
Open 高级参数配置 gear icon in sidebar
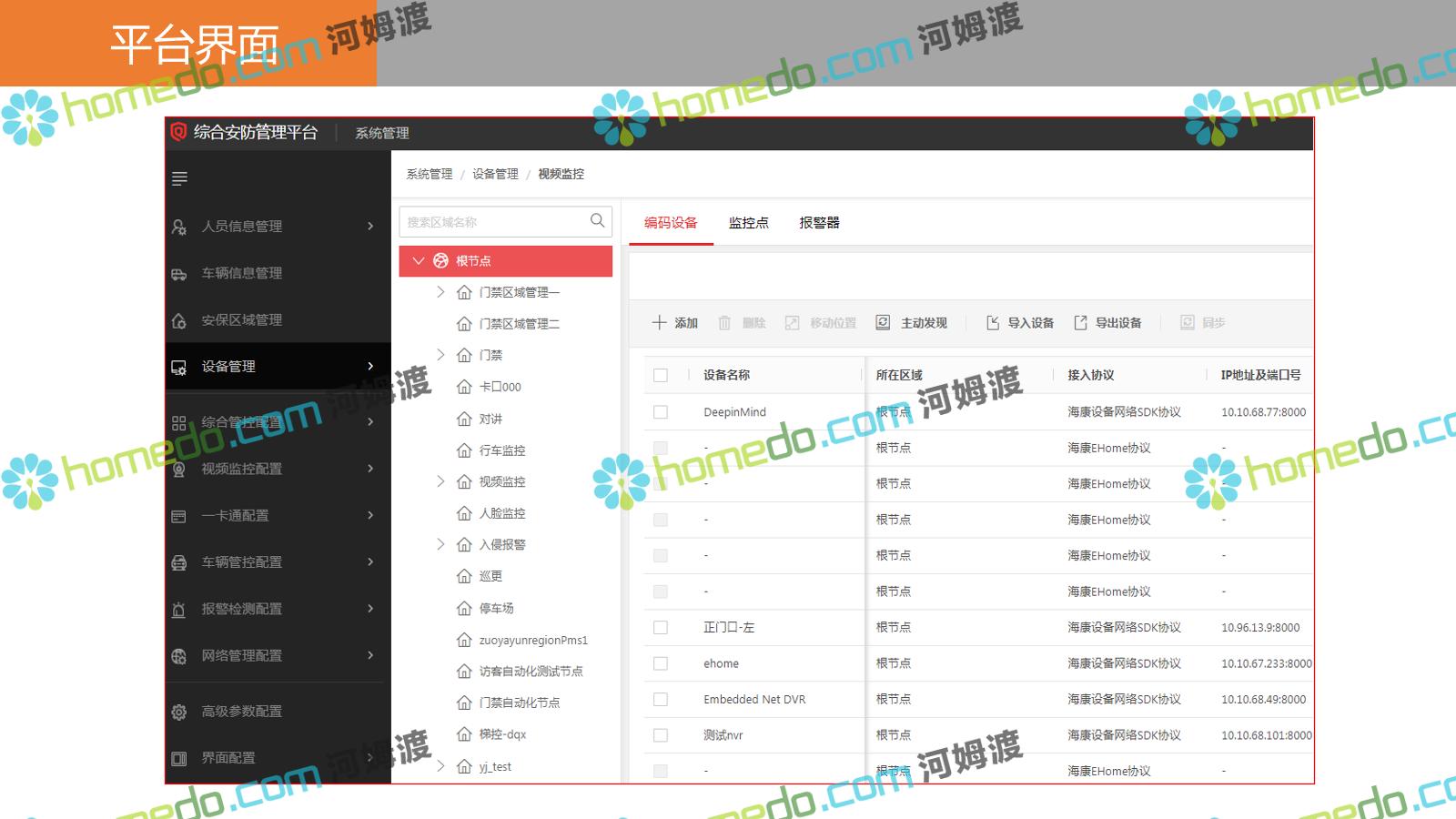coord(179,712)
